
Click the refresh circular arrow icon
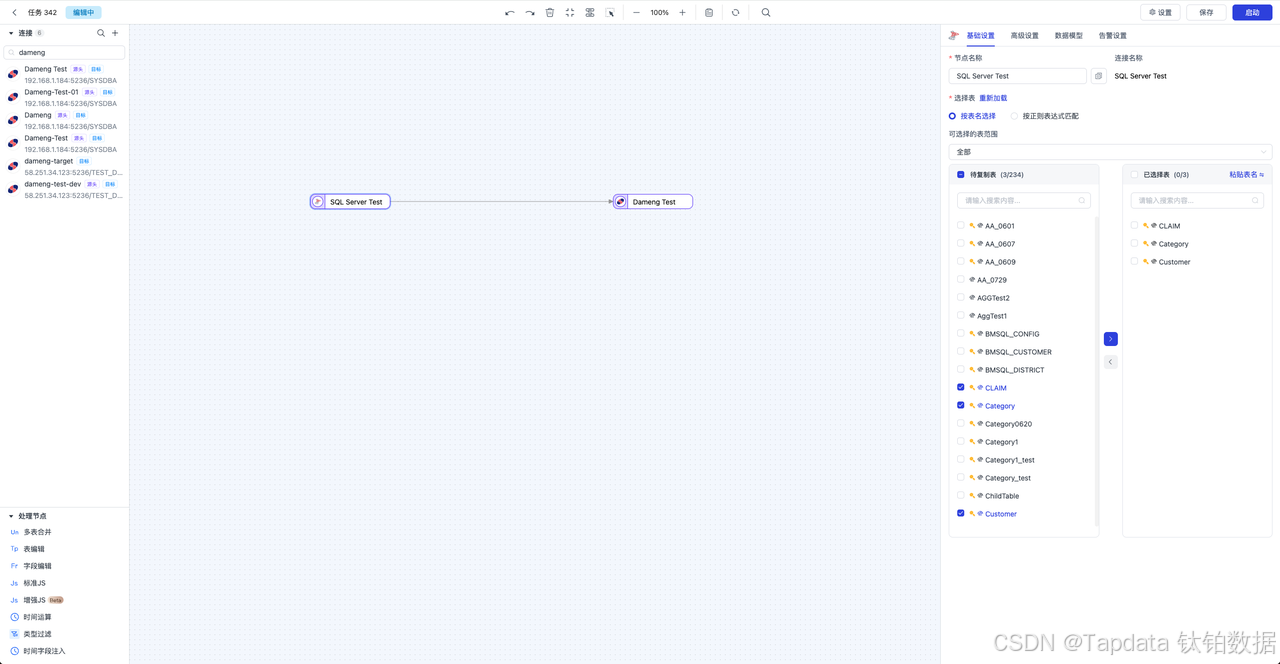(x=735, y=13)
